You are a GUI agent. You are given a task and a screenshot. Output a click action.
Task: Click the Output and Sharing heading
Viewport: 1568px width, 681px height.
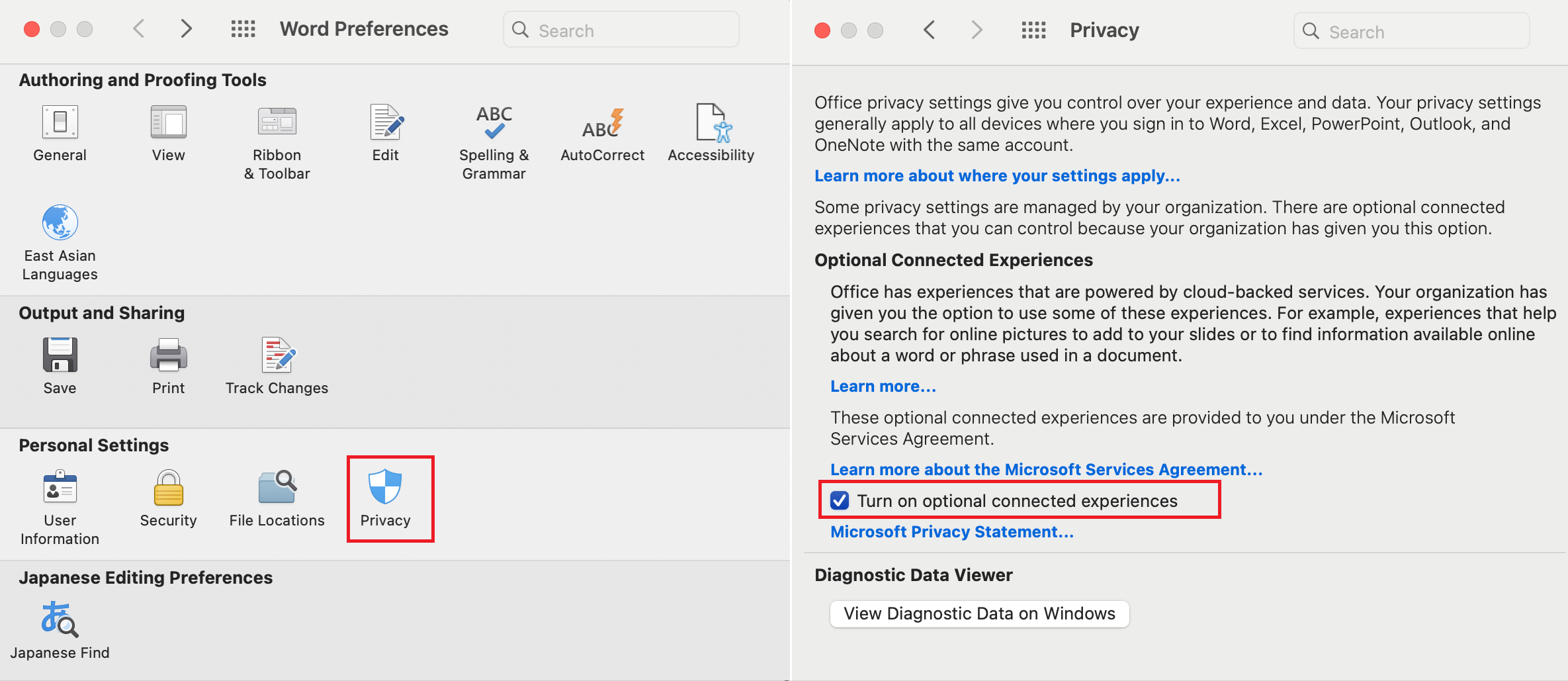pyautogui.click(x=101, y=313)
